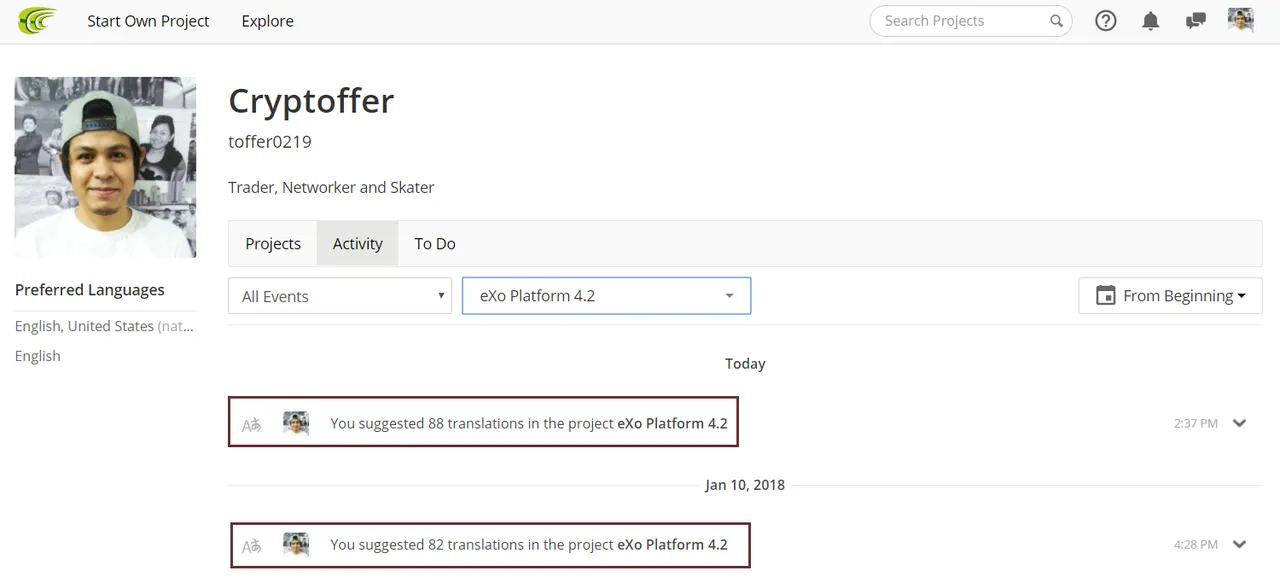Click the 2:37 PM timestamp
Screen dimensions: 1280x583
pos(1196,424)
